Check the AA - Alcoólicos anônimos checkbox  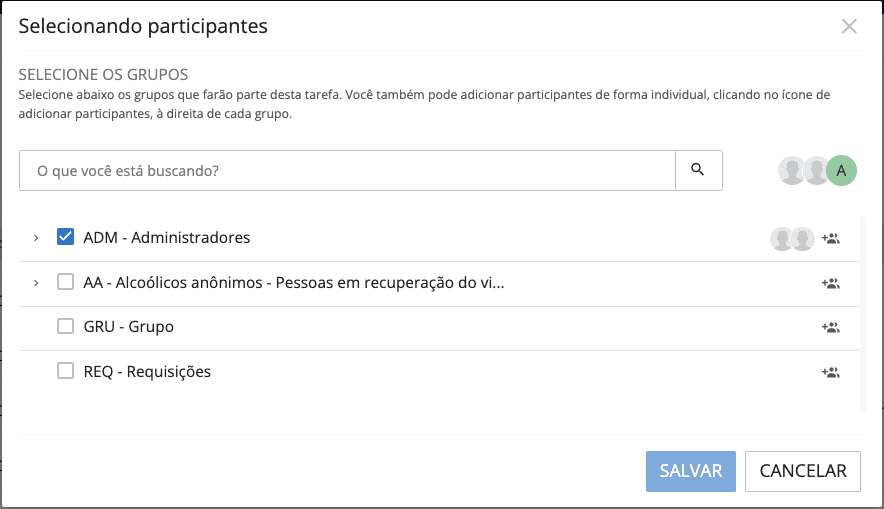pos(66,282)
